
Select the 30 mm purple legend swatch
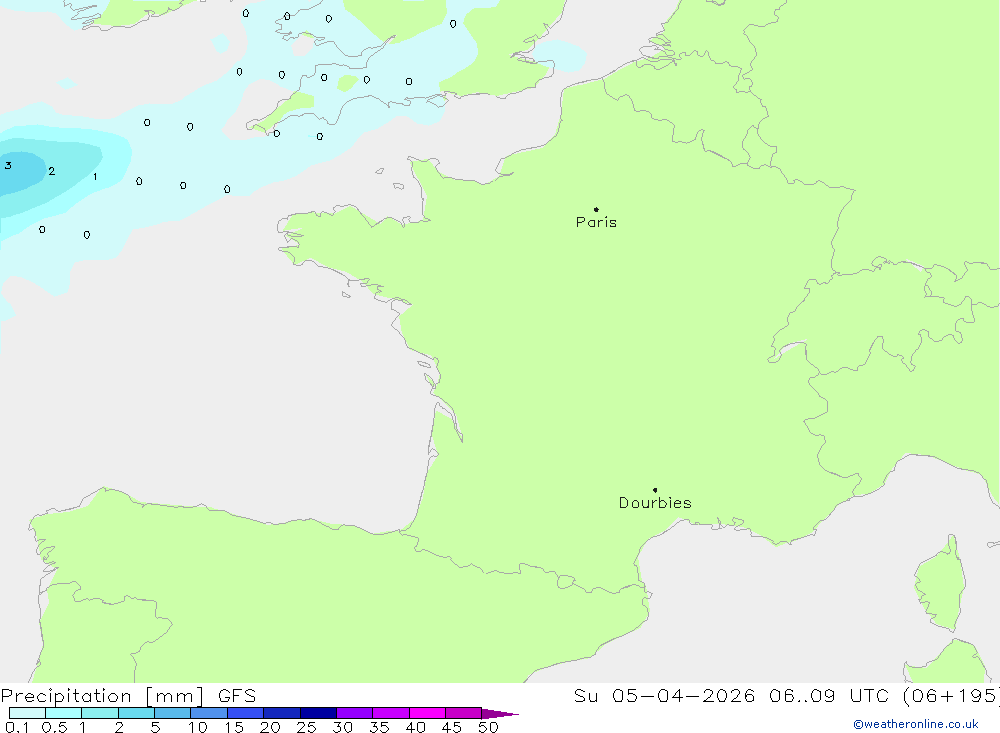354,713
